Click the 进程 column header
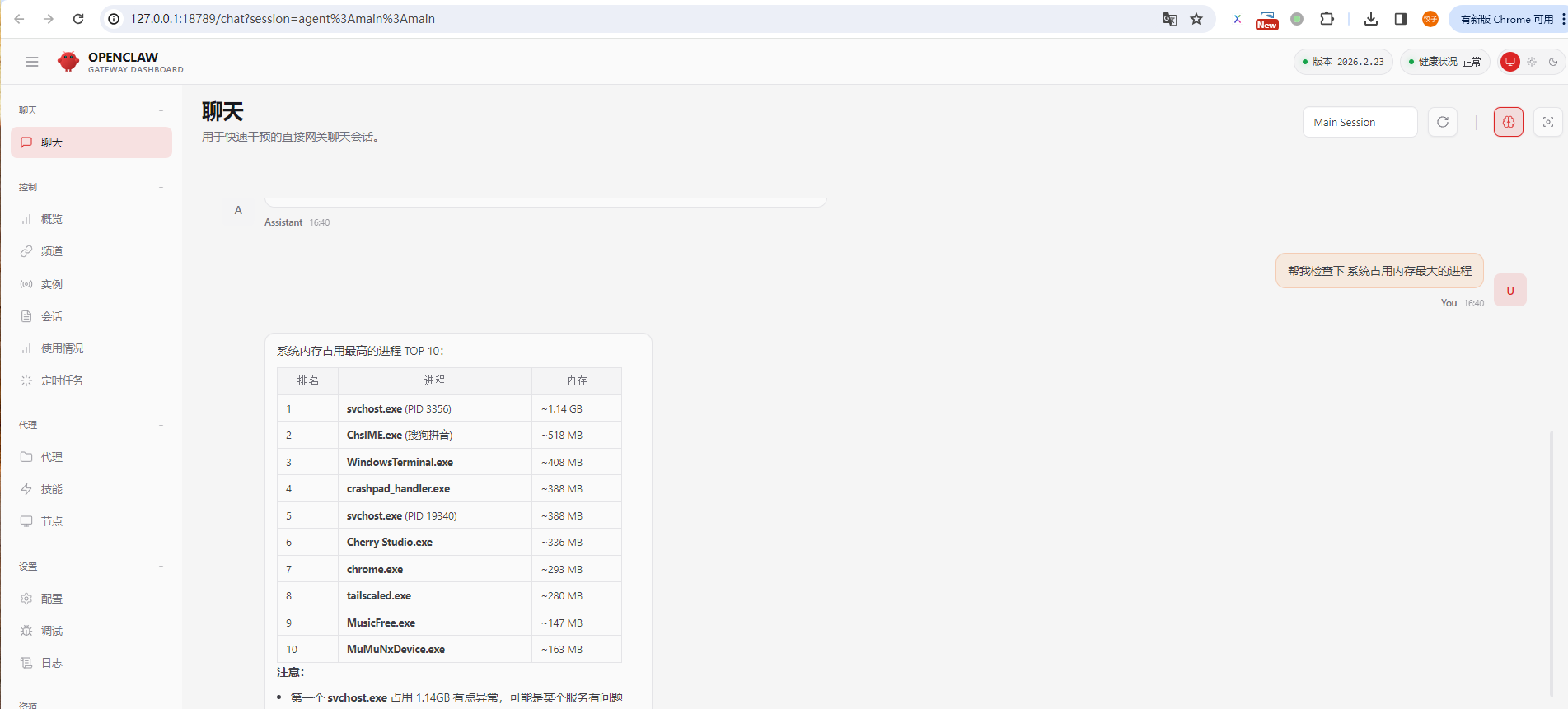This screenshot has width=1568, height=709. click(434, 380)
